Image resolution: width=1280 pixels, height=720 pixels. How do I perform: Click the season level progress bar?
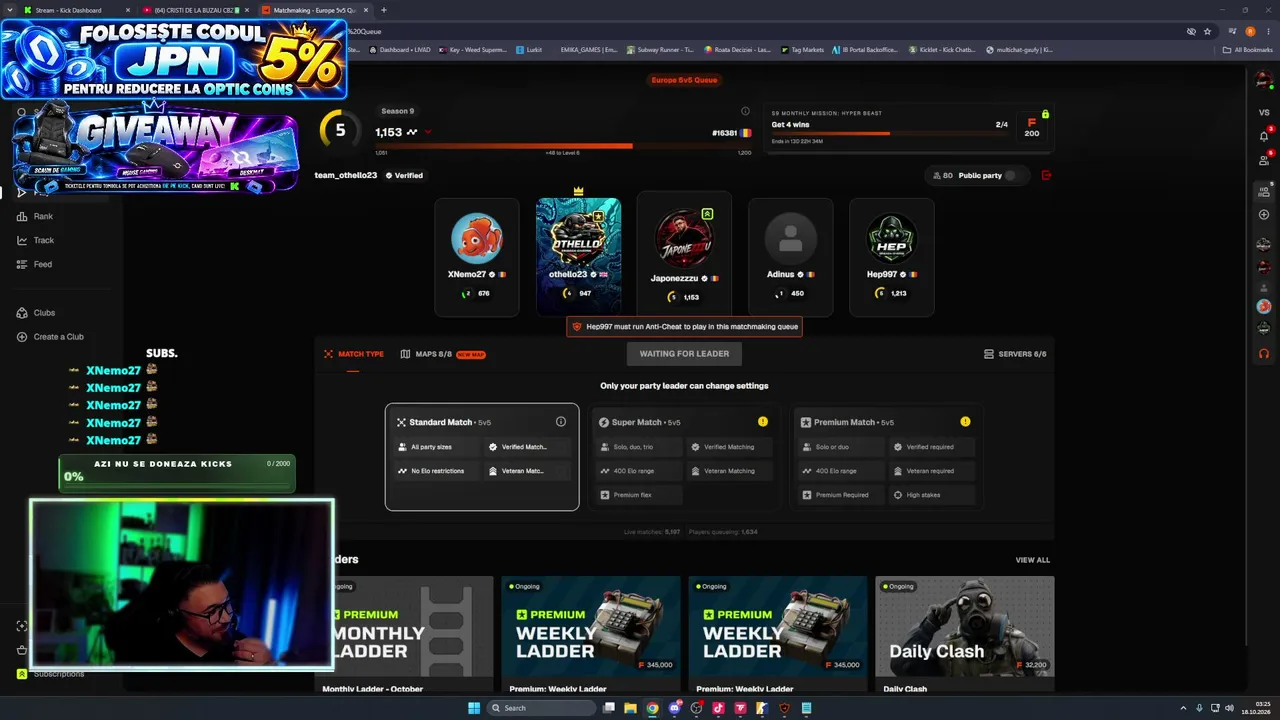tap(563, 146)
